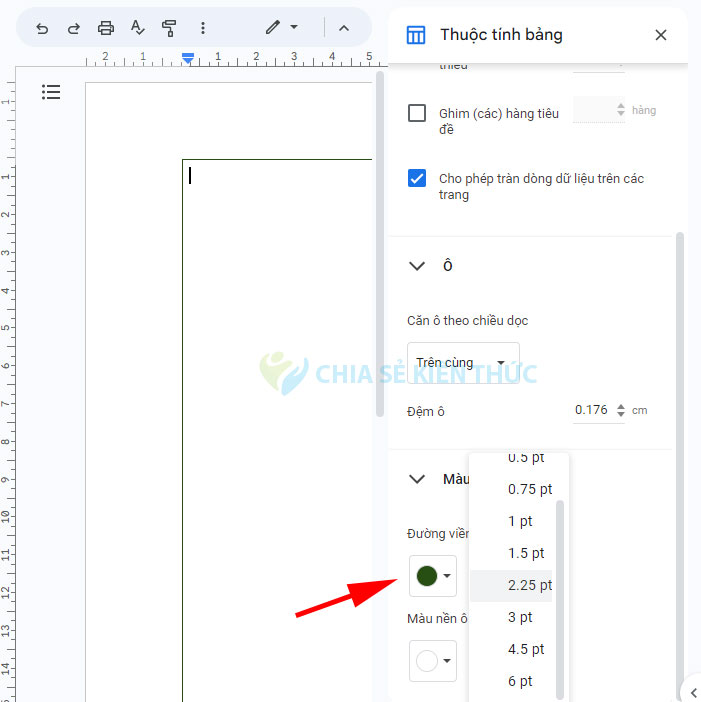Open the white cell background color picker
This screenshot has height=702, width=701.
pos(433,661)
